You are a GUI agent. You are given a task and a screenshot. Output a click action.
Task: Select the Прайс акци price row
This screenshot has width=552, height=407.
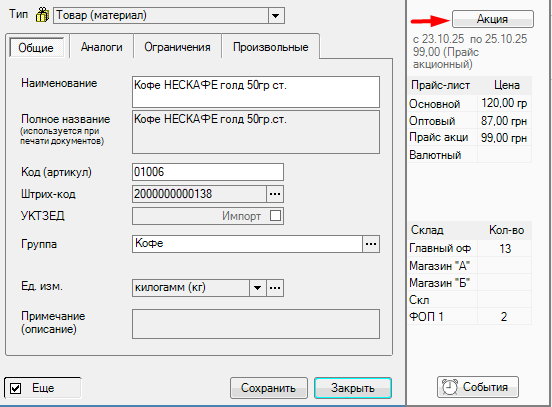click(x=470, y=138)
